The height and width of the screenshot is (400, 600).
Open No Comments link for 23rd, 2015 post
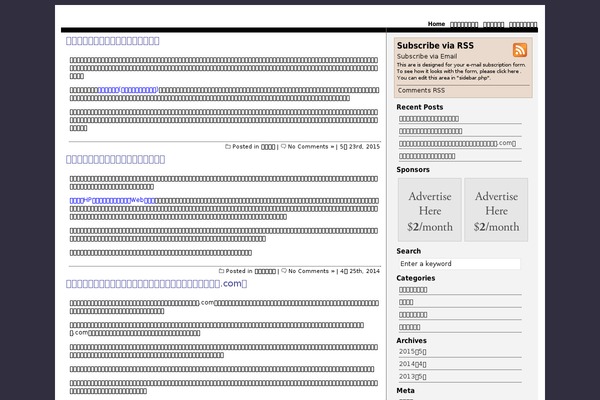tap(311, 147)
